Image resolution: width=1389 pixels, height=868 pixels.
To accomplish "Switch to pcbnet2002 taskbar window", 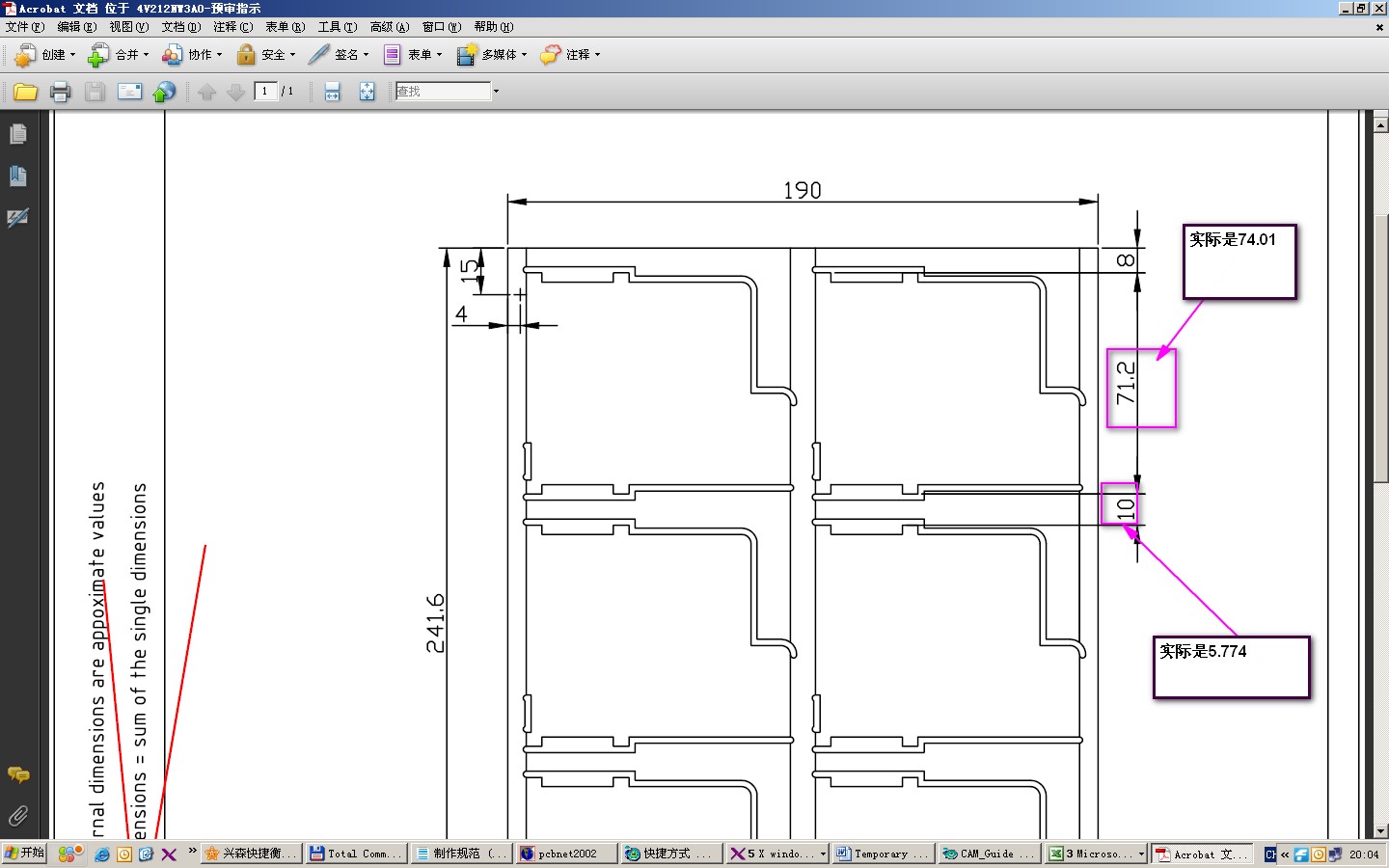I will click(566, 854).
